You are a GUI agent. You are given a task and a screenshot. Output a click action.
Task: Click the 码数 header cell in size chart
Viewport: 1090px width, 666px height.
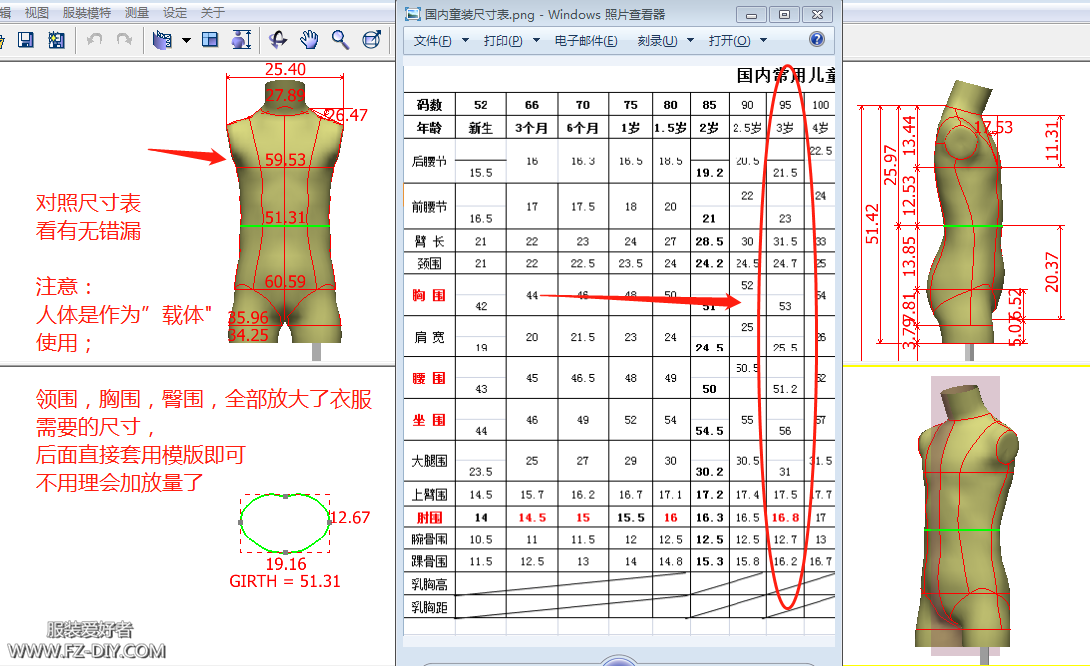(x=430, y=104)
